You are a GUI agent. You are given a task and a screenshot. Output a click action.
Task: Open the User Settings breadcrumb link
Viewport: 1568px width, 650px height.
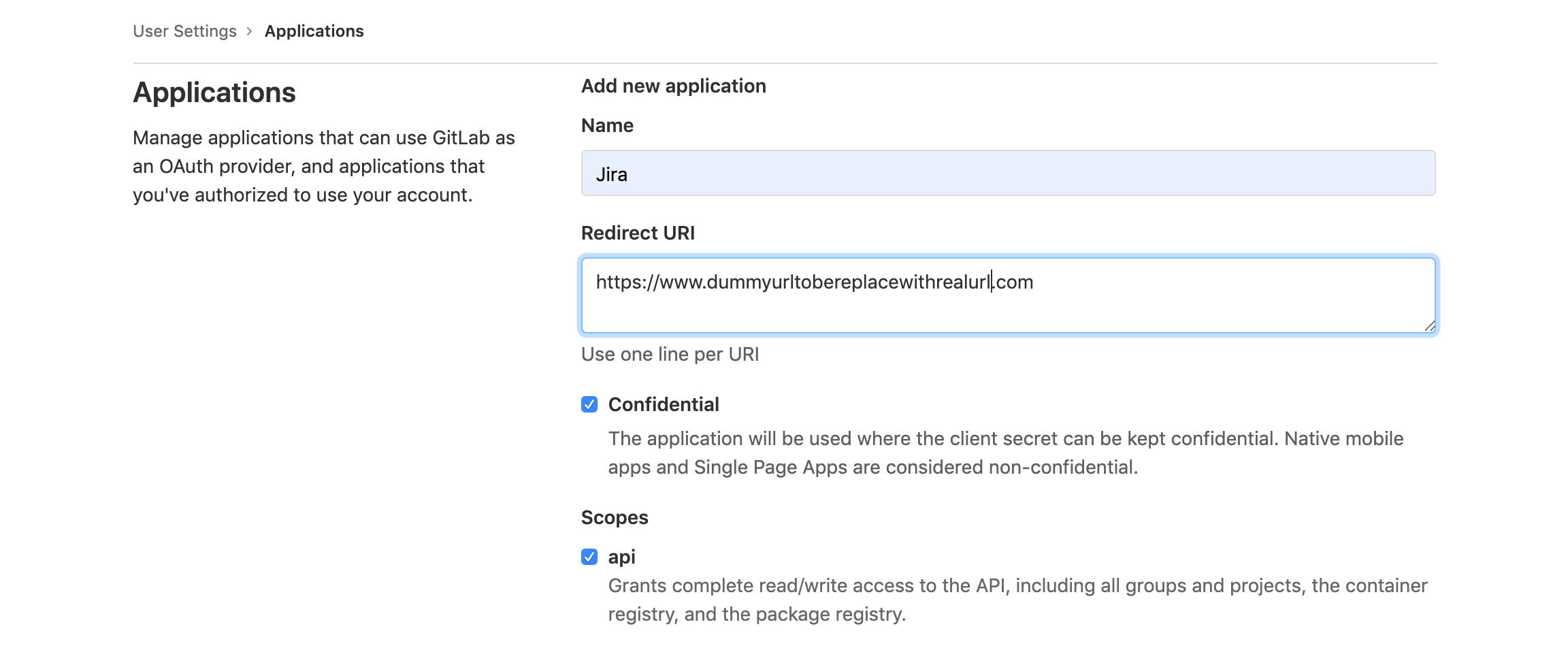[x=184, y=31]
